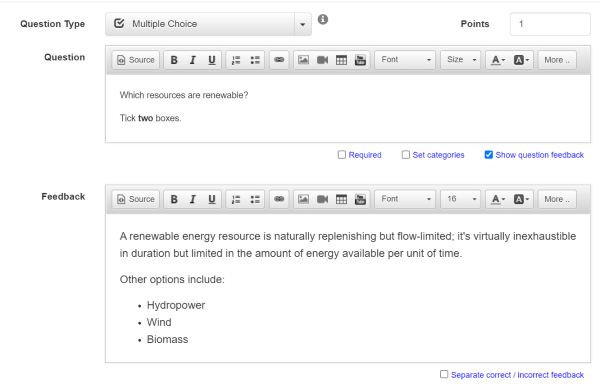Insert video in the Feedback editor
Viewport: 600px width, 389px height.
(323, 199)
